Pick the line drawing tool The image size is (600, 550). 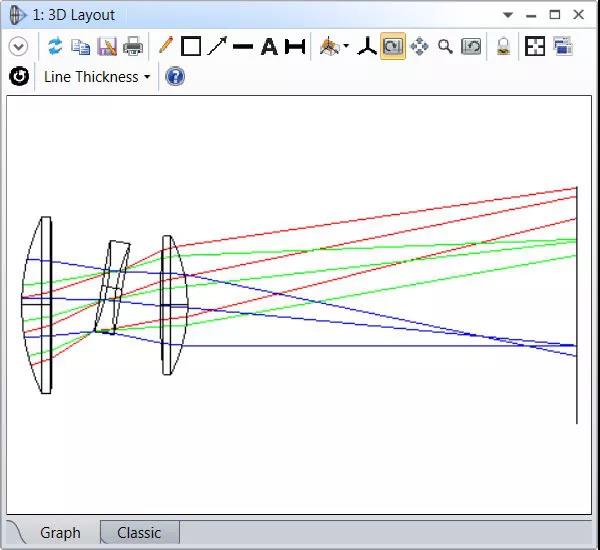tap(243, 47)
